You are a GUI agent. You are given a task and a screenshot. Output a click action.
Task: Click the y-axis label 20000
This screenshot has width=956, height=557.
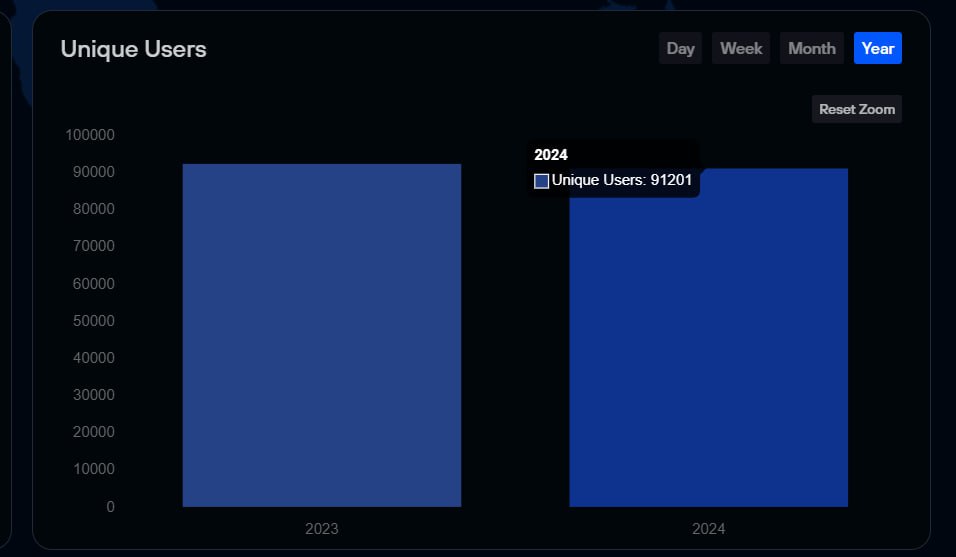(93, 432)
